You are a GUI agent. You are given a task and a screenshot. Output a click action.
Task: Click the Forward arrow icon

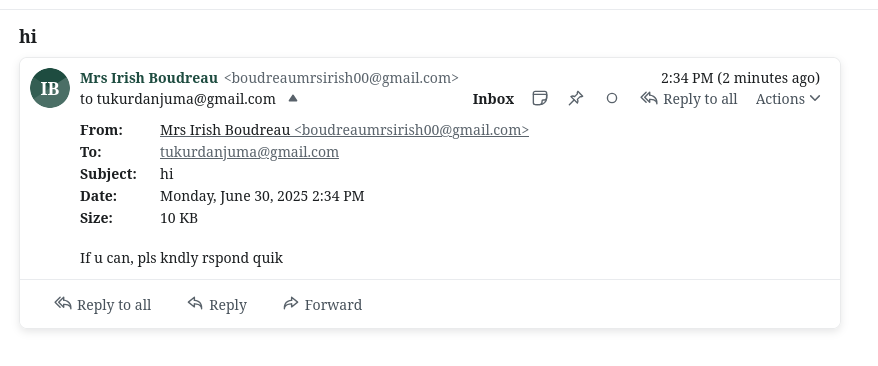click(291, 303)
